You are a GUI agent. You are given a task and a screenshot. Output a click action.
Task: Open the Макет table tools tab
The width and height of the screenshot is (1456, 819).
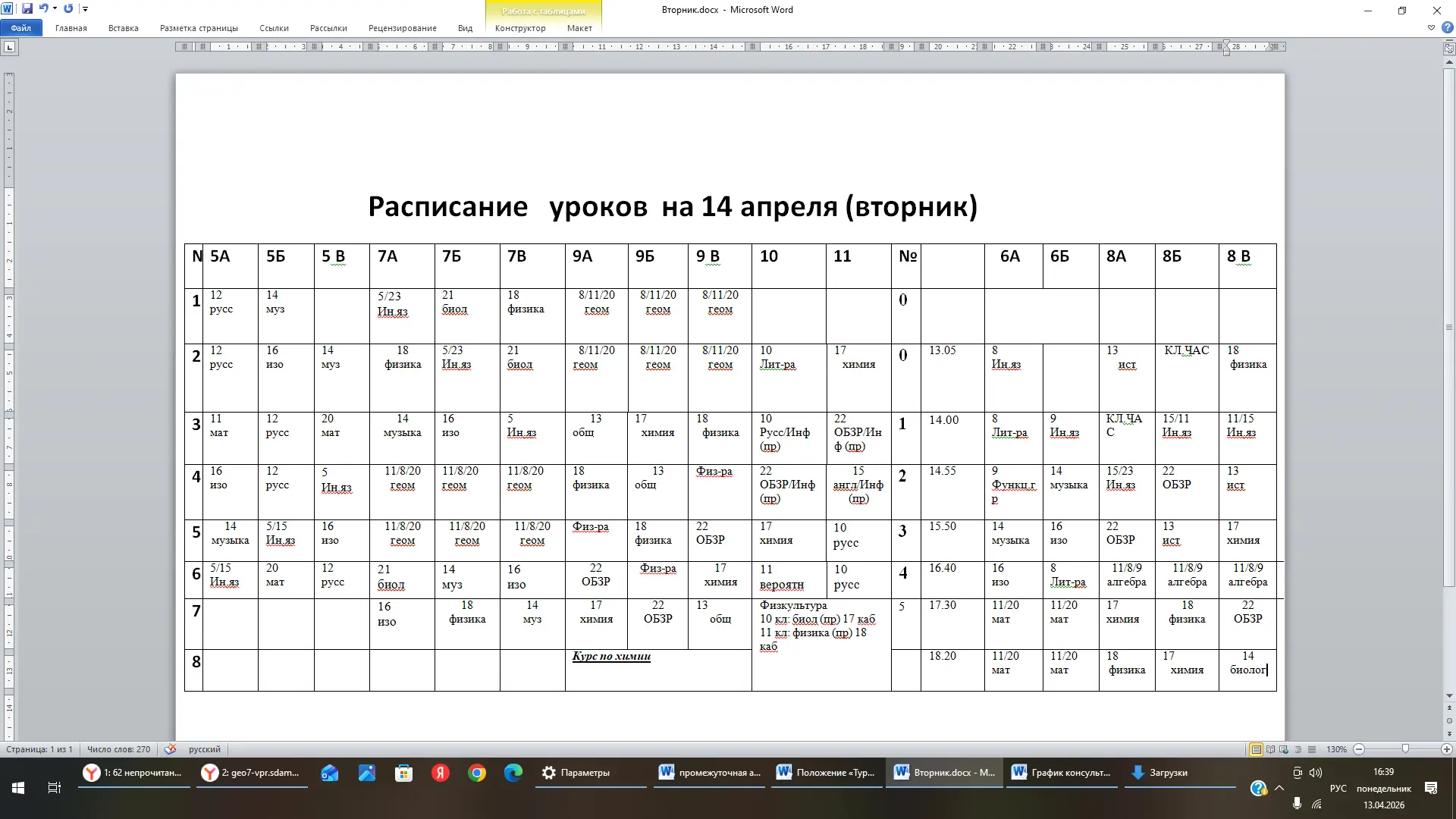579,28
